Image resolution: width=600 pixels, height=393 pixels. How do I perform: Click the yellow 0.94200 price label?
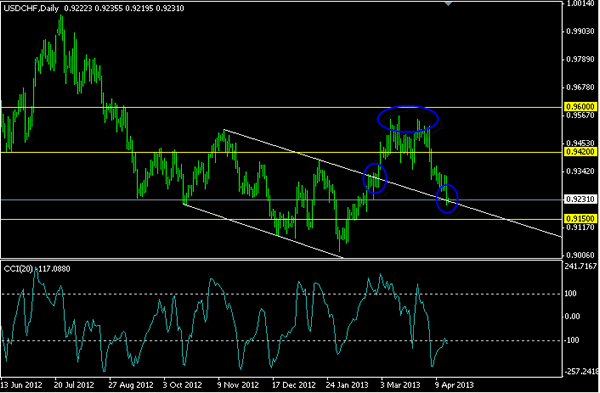580,152
